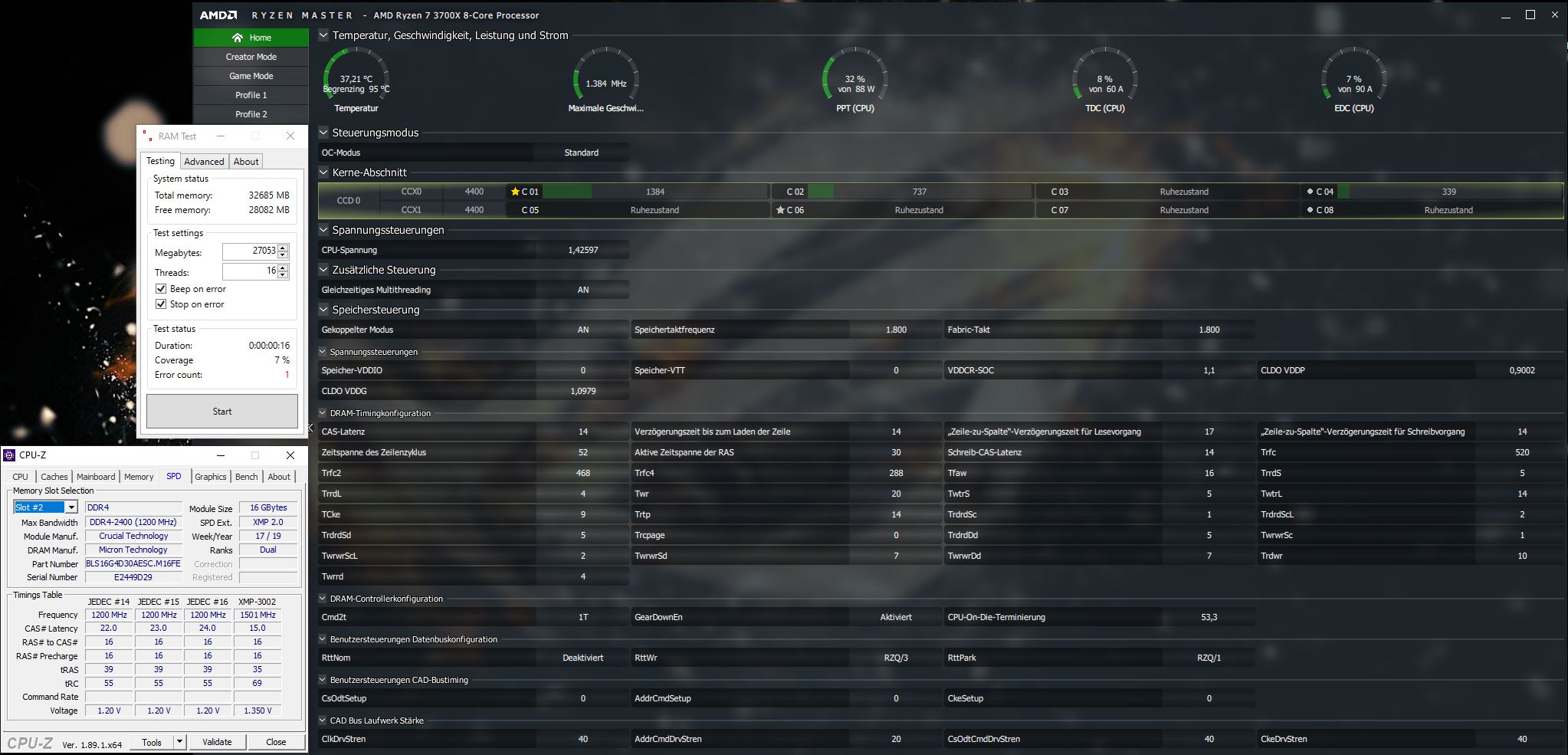Collapse the Steuerungsmodus section
Screen dimensions: 1568x755
323,133
